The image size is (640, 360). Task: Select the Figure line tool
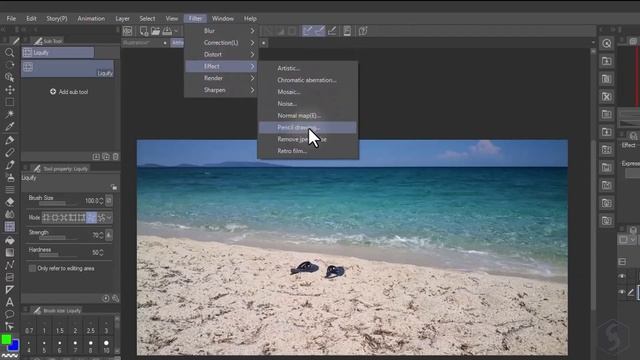tap(9, 265)
